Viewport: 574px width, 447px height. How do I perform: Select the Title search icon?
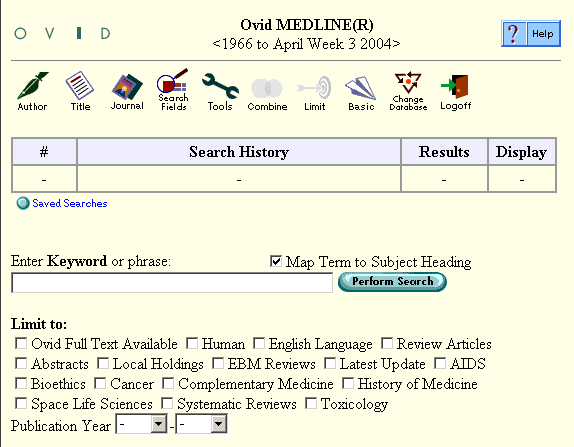(80, 91)
